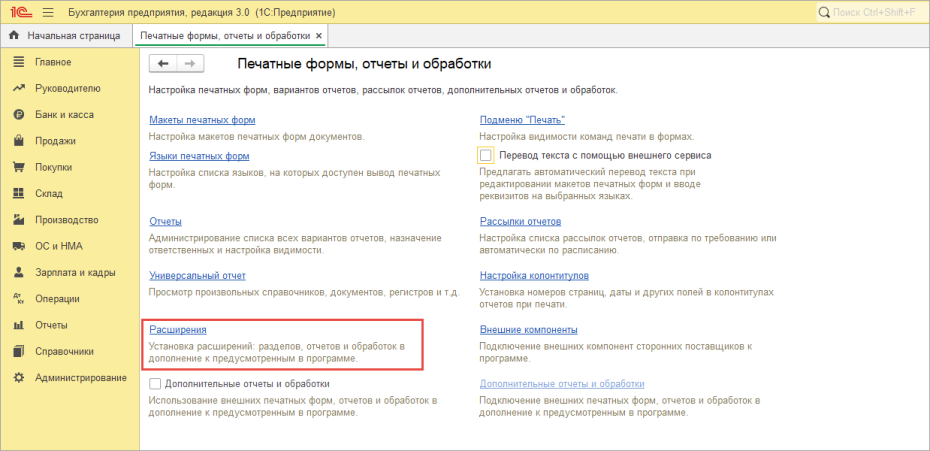The width and height of the screenshot is (930, 451).
Task: Click the greyed Дополнительные отчеты и обработки link
Action: [x=562, y=384]
